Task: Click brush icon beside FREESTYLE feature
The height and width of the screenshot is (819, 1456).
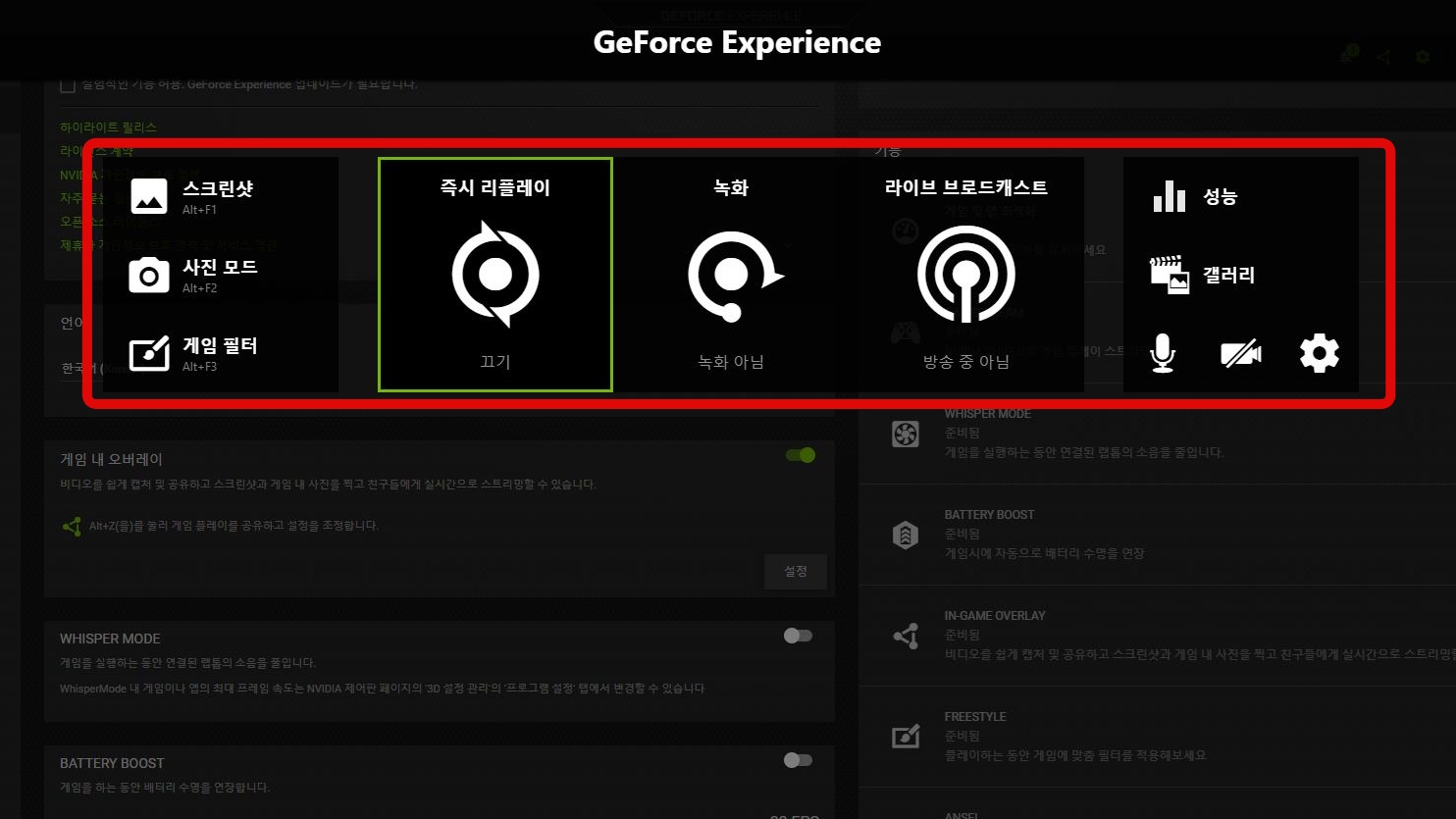Action: (906, 737)
